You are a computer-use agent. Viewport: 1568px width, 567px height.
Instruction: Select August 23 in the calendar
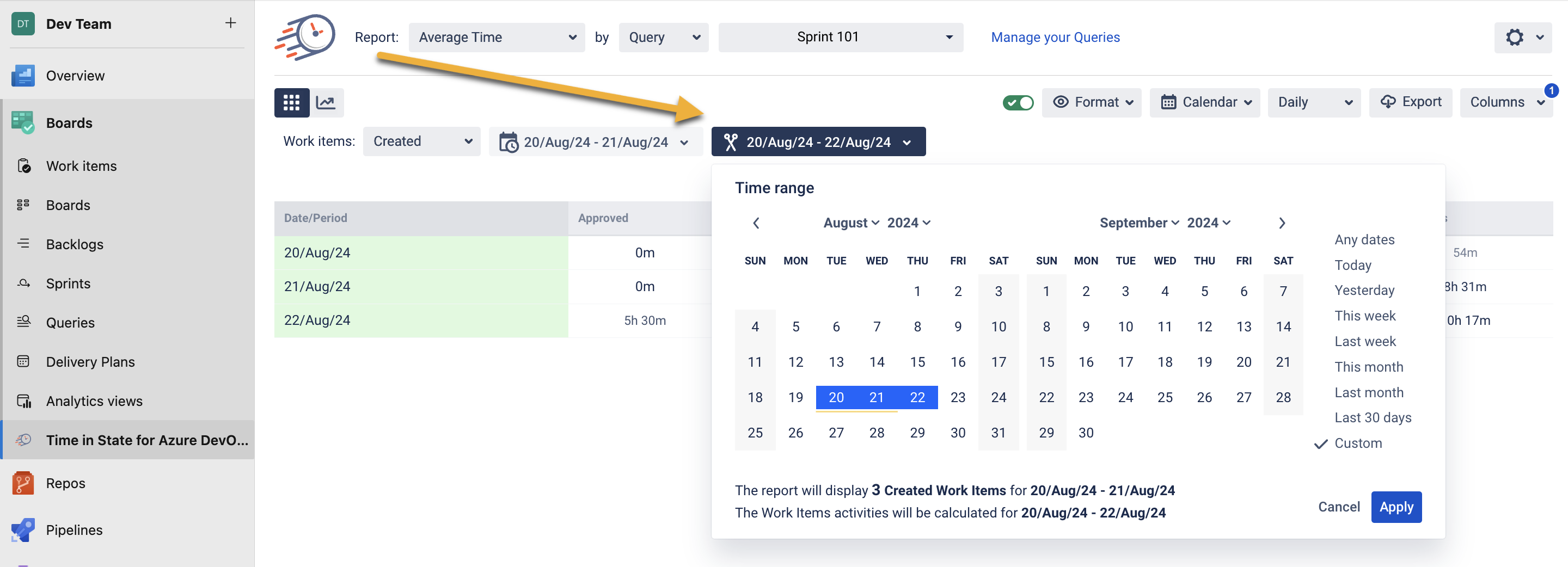[958, 397]
